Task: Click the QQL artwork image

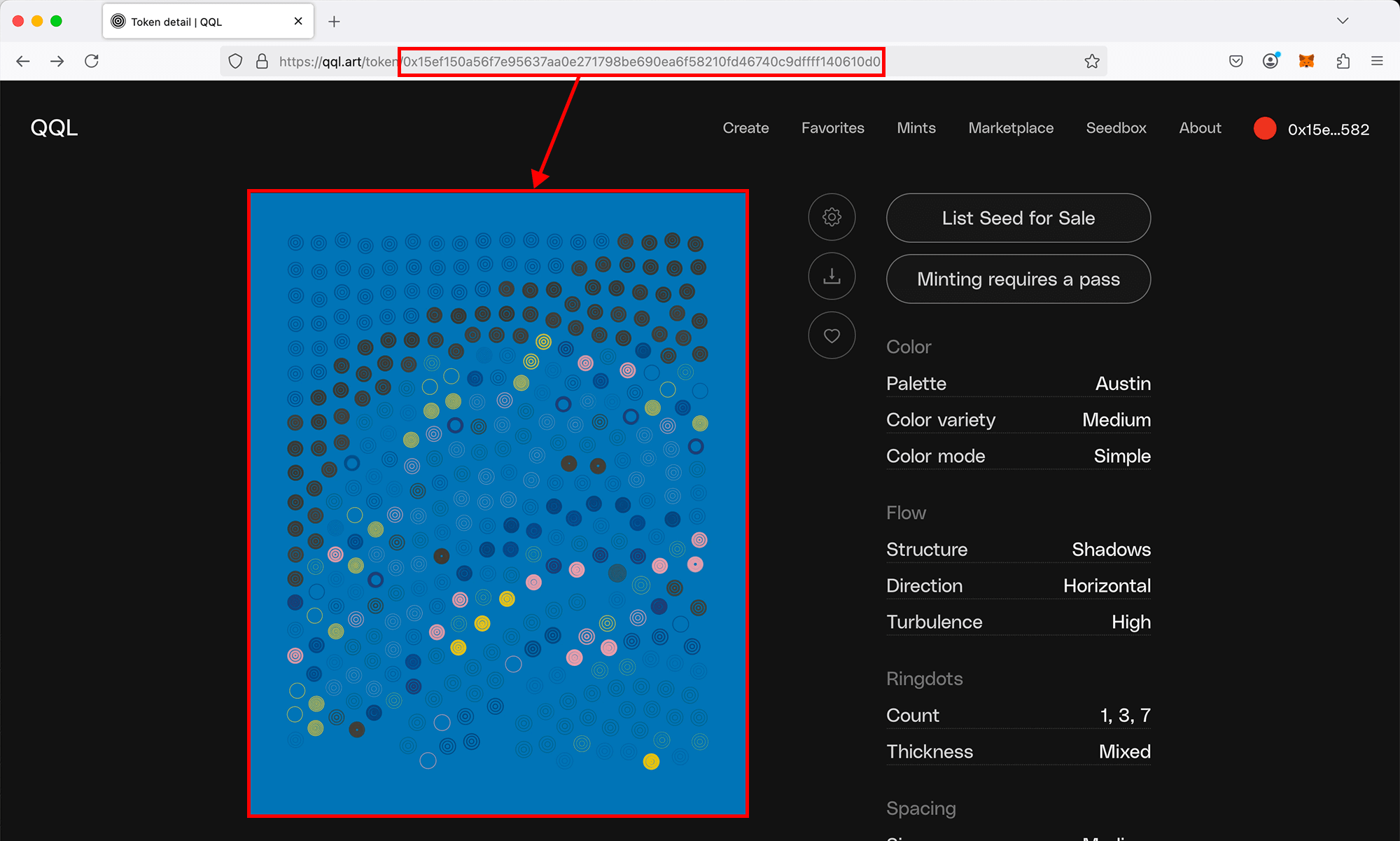Action: click(498, 503)
